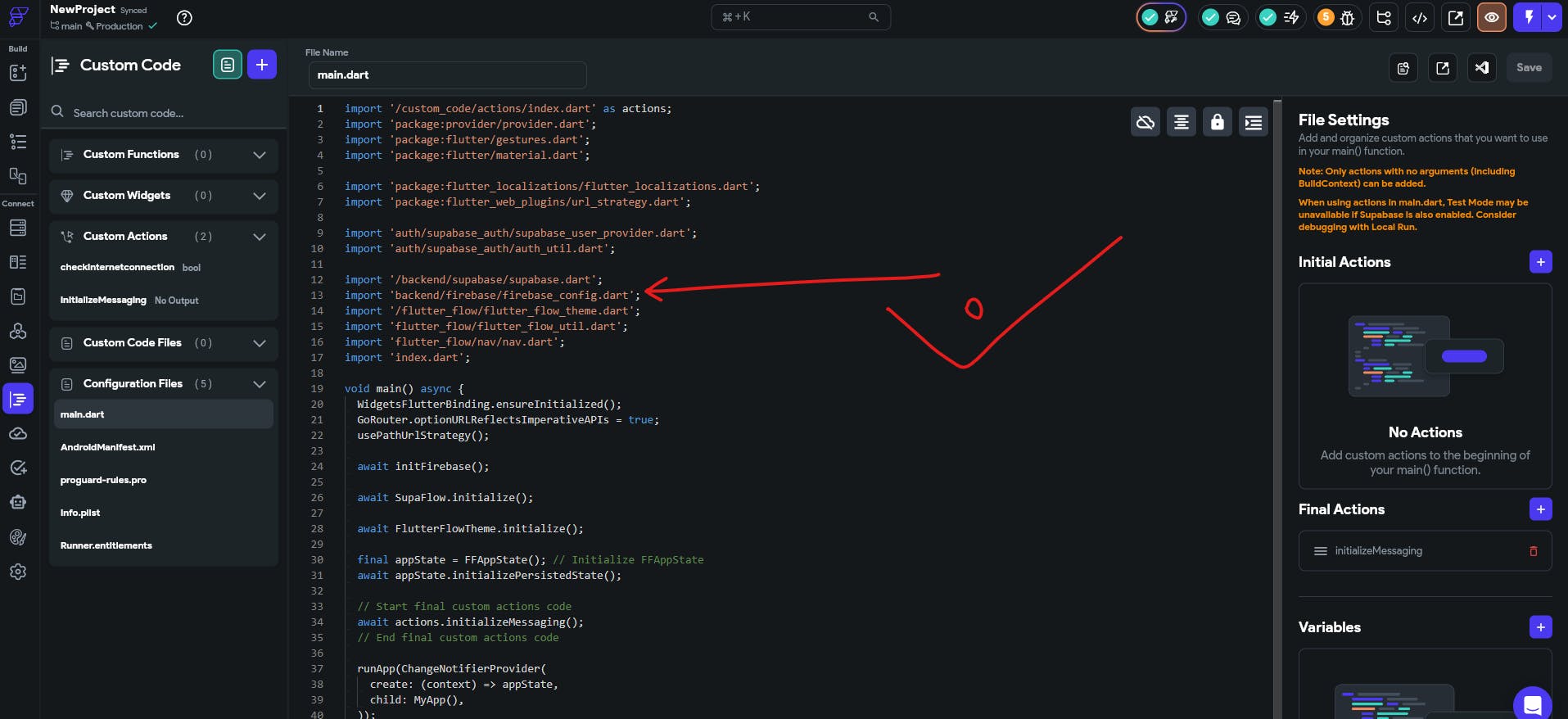Add a new Initial Action
1568x719 pixels.
point(1540,262)
